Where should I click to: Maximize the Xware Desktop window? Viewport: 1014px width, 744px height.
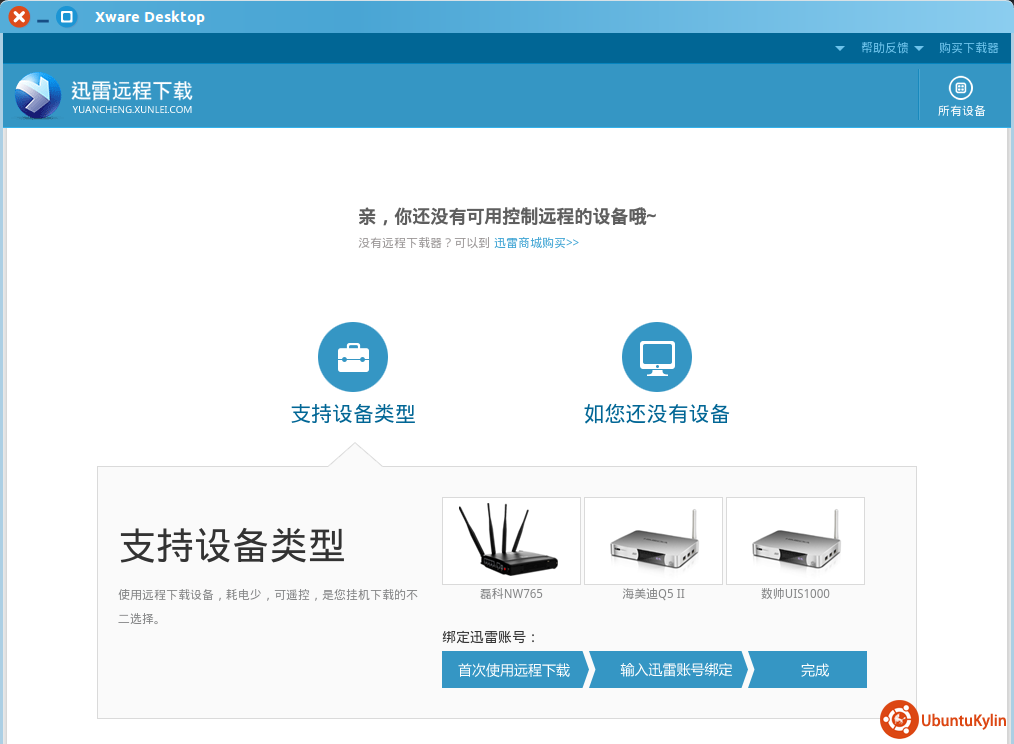67,17
